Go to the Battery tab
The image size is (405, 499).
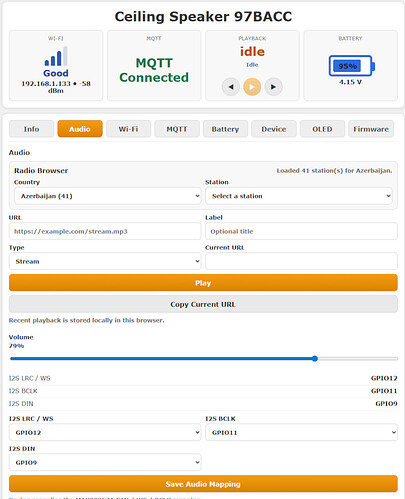tap(225, 129)
